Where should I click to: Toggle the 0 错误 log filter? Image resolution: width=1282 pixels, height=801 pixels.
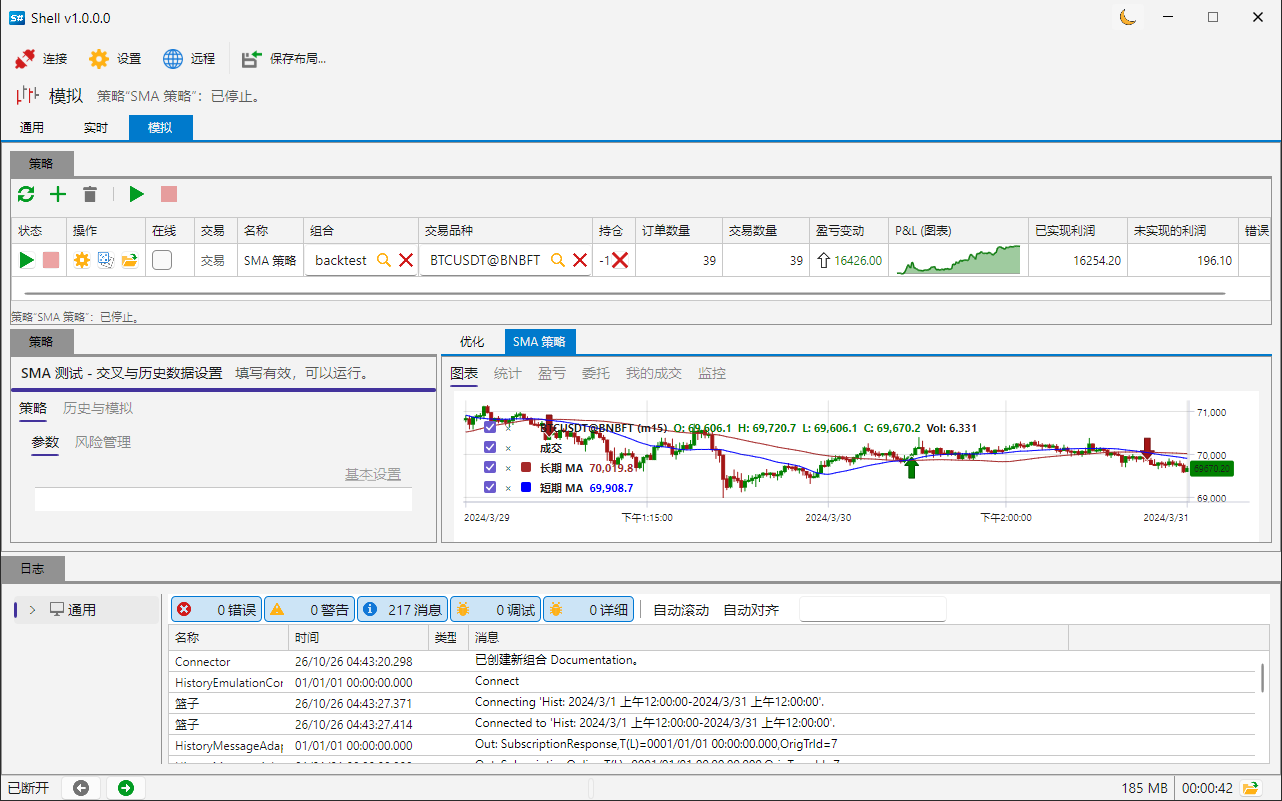point(216,609)
